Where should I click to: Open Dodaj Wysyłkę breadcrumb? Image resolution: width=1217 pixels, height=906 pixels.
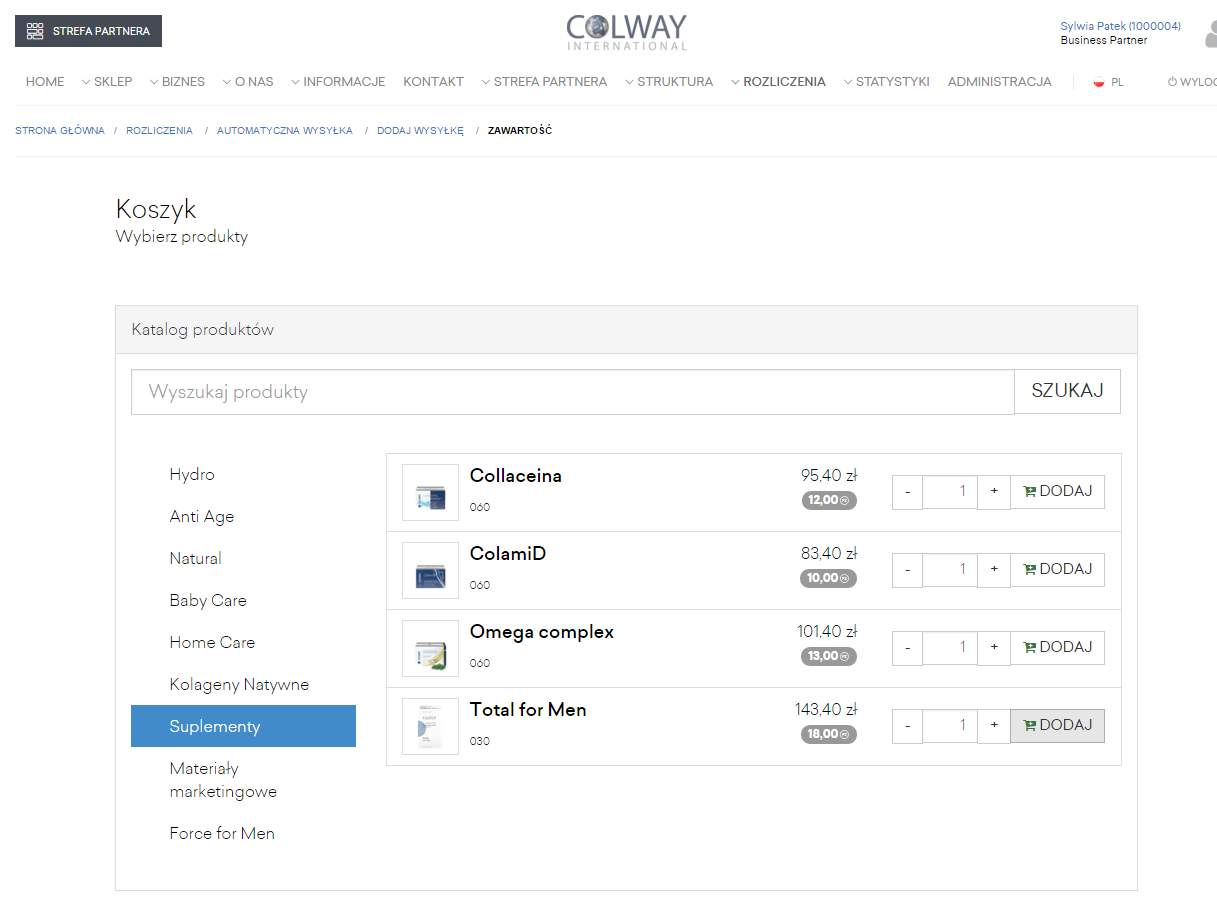420,131
